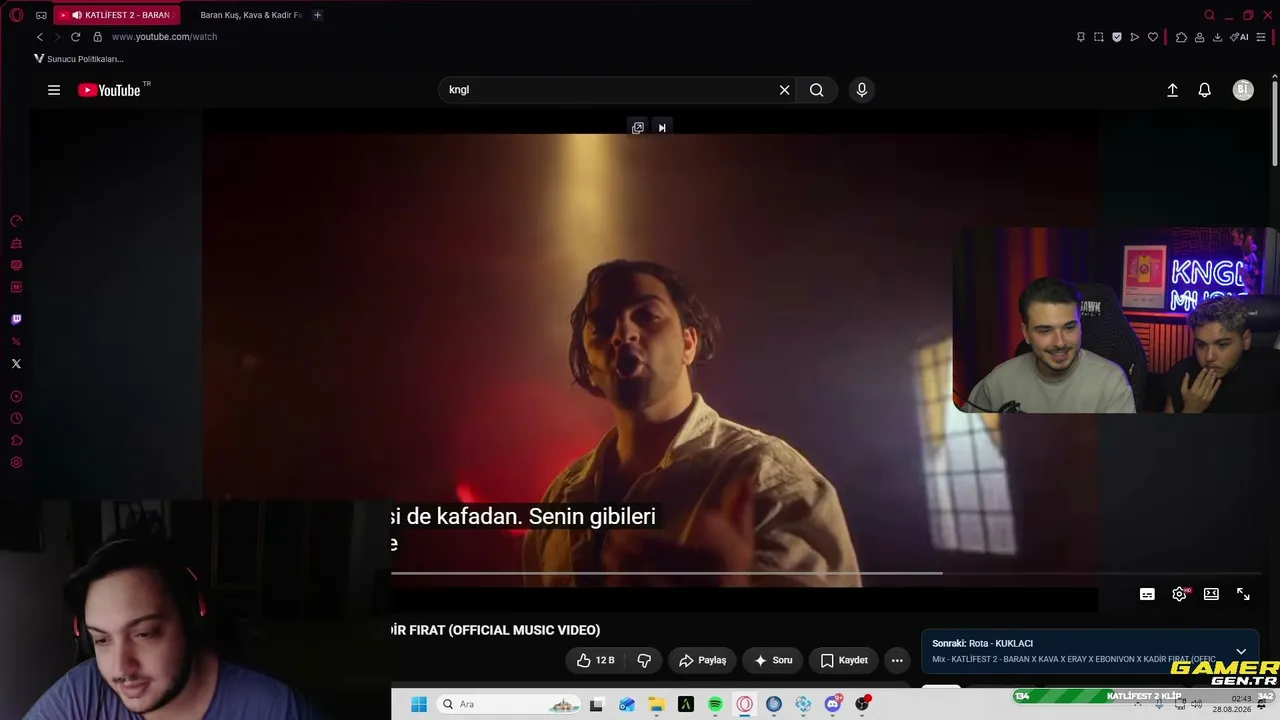Click the Windows taskbar search box Ara

508,704
